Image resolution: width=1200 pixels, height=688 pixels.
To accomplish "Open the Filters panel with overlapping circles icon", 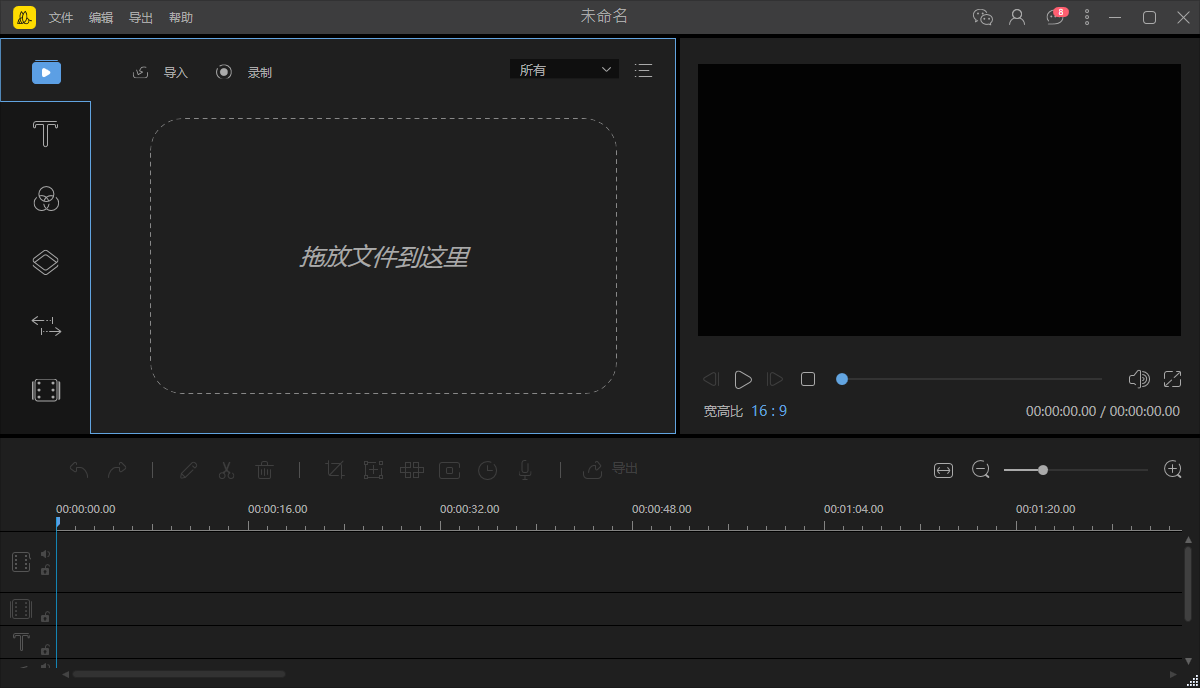I will (x=46, y=198).
